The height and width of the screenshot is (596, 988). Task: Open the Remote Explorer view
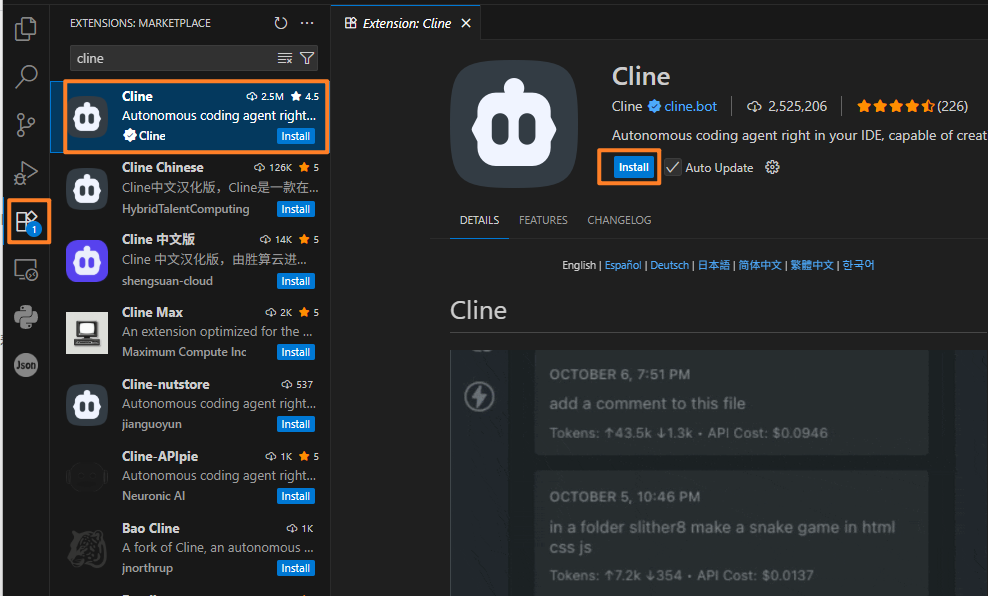point(26,270)
